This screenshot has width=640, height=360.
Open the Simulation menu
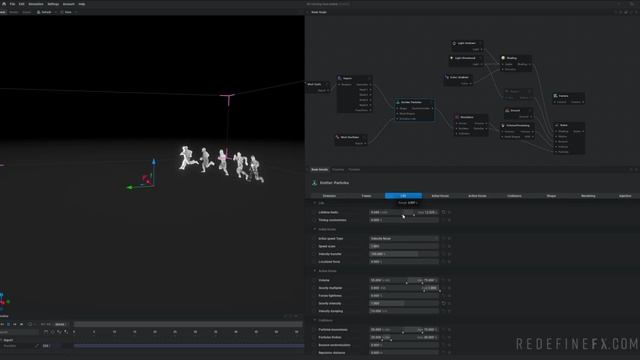[x=36, y=4]
